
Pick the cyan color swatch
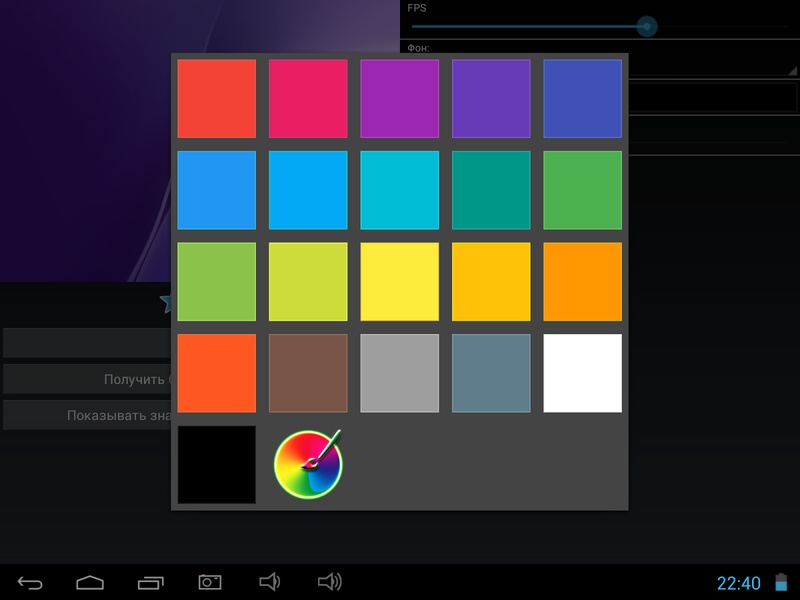click(399, 190)
